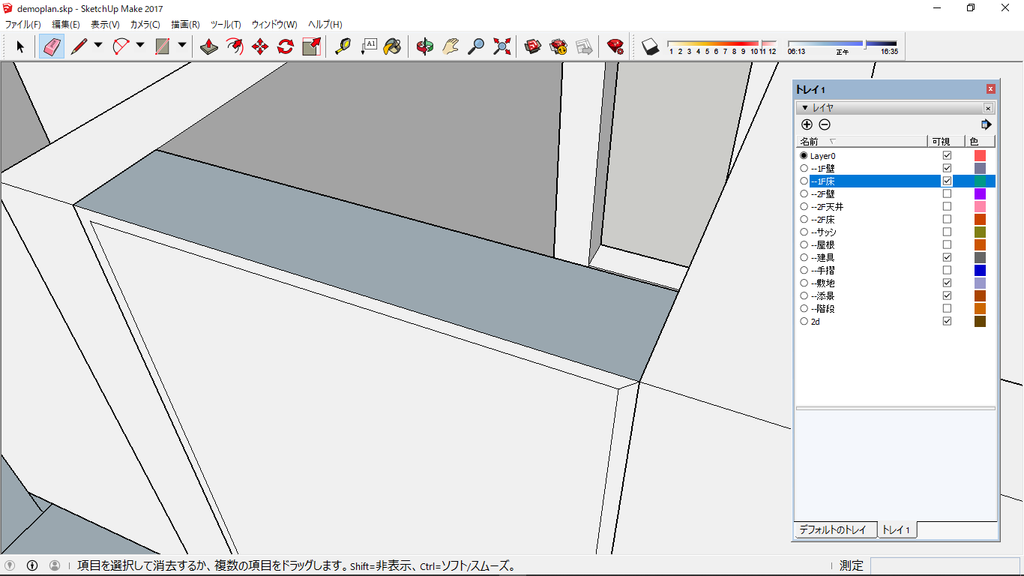Choose the Select arrow tool
Image resolution: width=1024 pixels, height=576 pixels.
click(20, 47)
